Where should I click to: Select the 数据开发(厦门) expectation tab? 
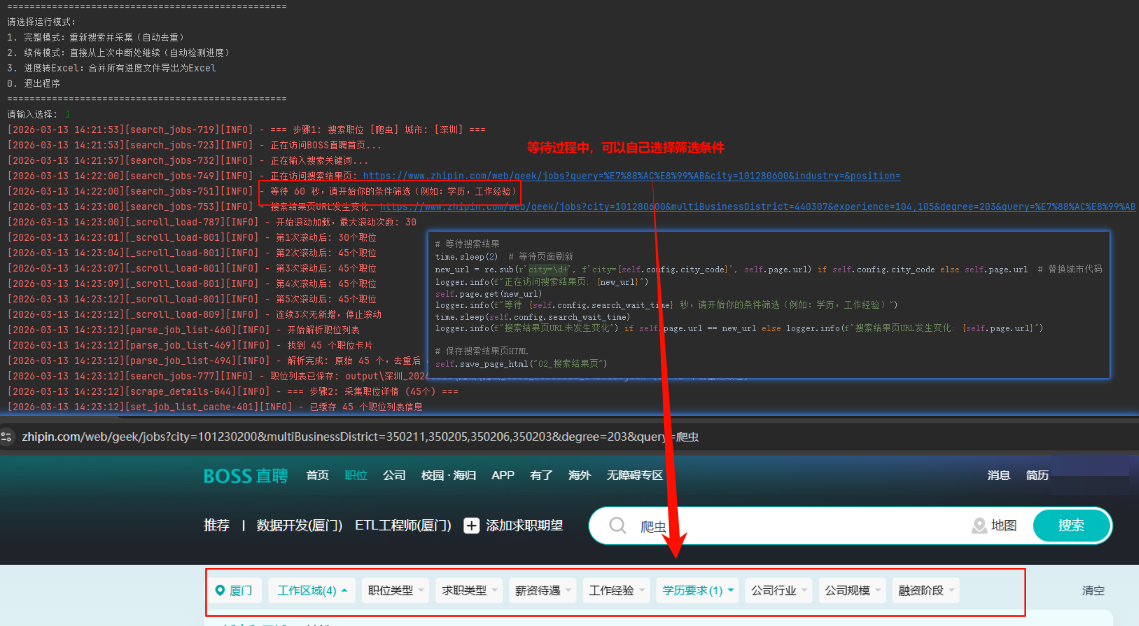(299, 525)
